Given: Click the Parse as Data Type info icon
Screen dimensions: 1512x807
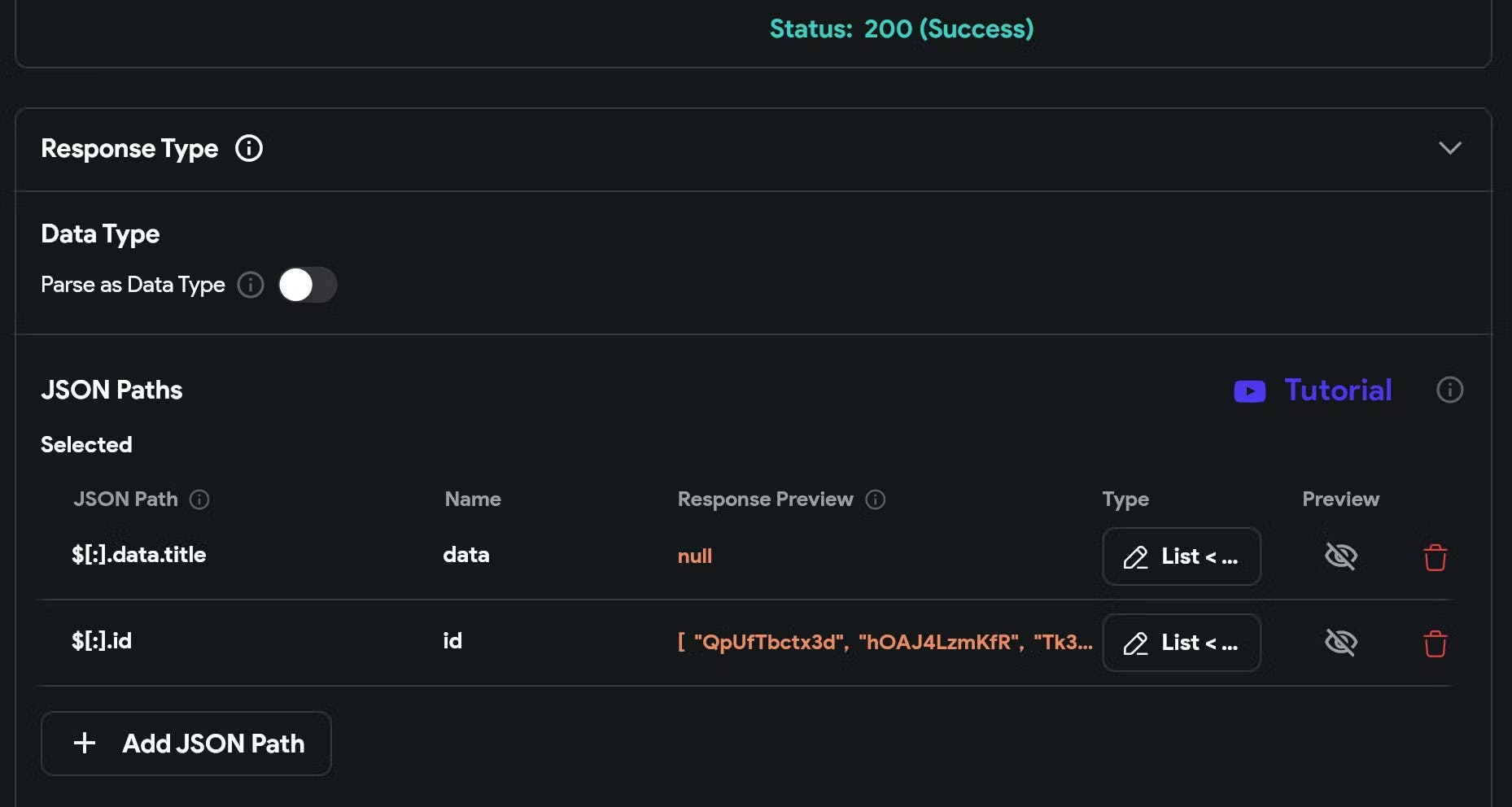Looking at the screenshot, I should pyautogui.click(x=251, y=285).
